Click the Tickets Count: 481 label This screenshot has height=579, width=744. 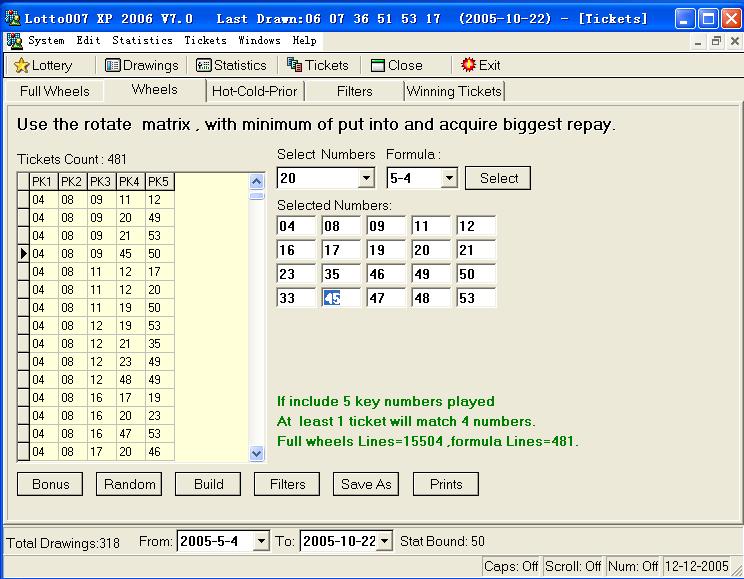[x=72, y=159]
